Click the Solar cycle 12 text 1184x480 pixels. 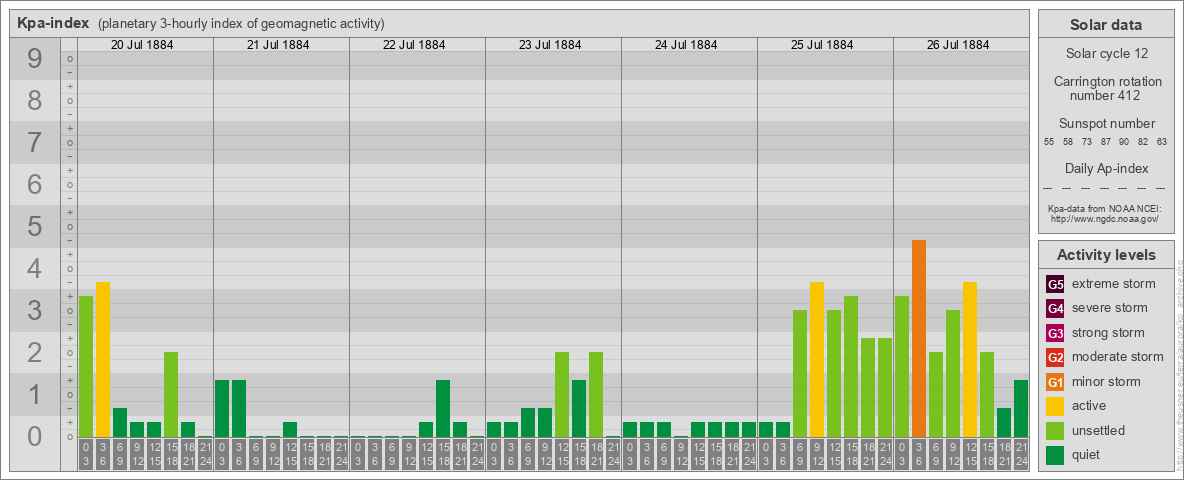coord(1105,54)
